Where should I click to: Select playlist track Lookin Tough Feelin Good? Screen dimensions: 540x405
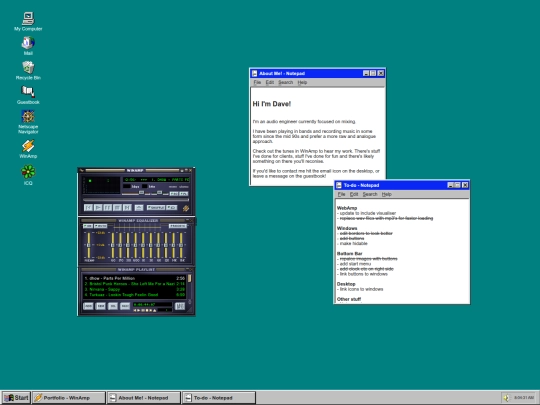pyautogui.click(x=135, y=295)
